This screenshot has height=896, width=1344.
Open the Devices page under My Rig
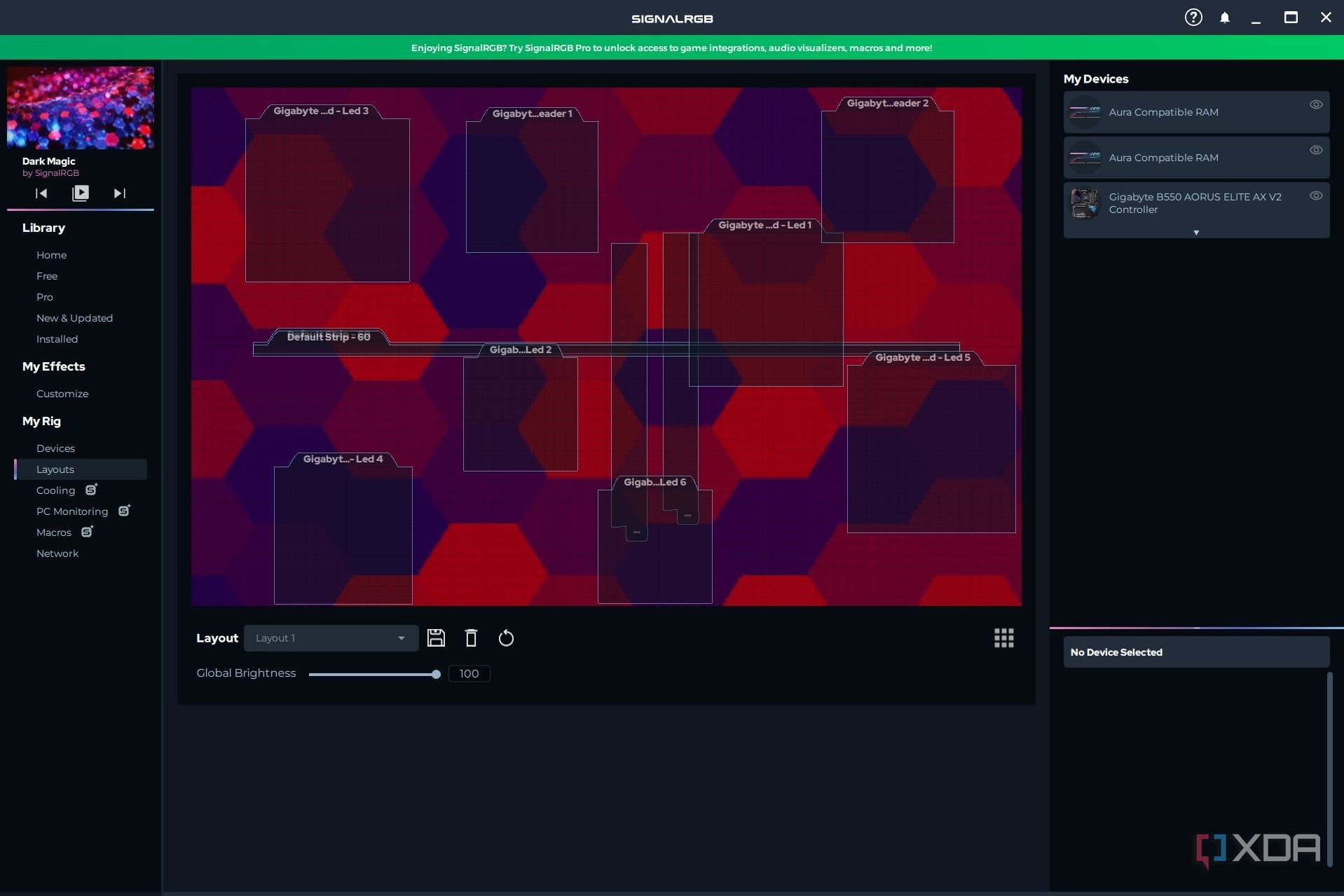(x=55, y=448)
